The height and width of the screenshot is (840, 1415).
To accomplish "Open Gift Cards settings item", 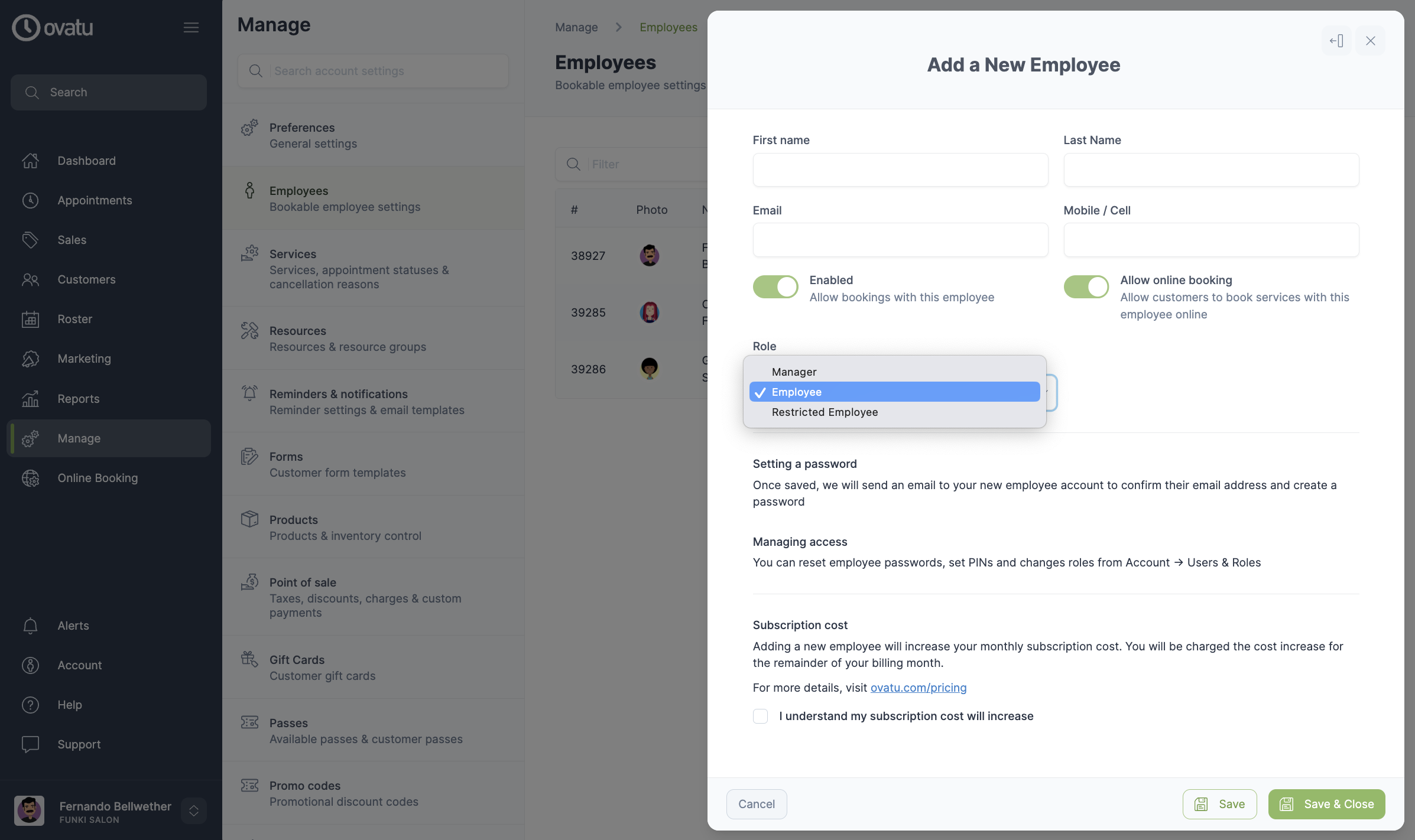I will [373, 668].
